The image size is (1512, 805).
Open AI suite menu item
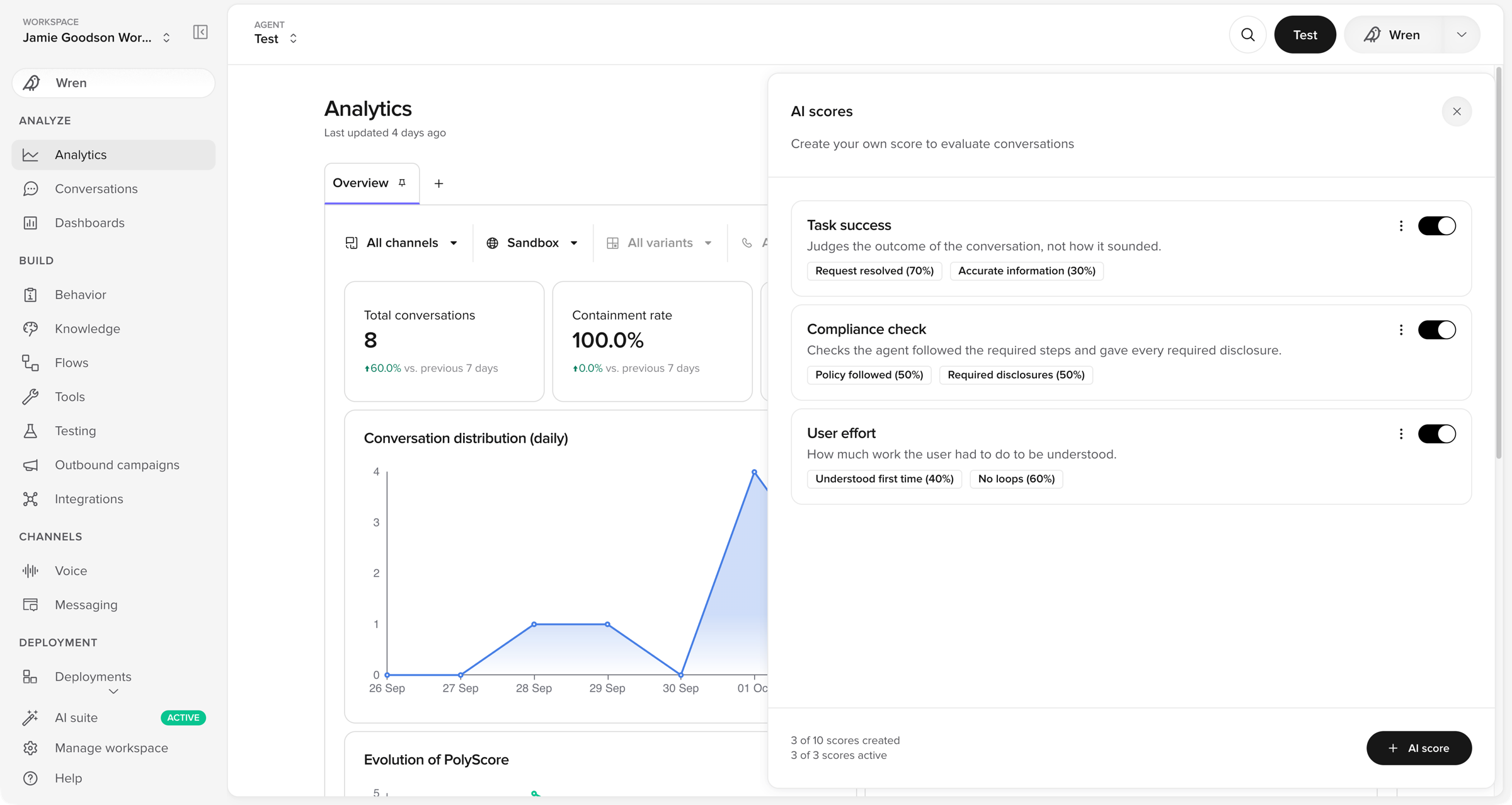pos(113,717)
